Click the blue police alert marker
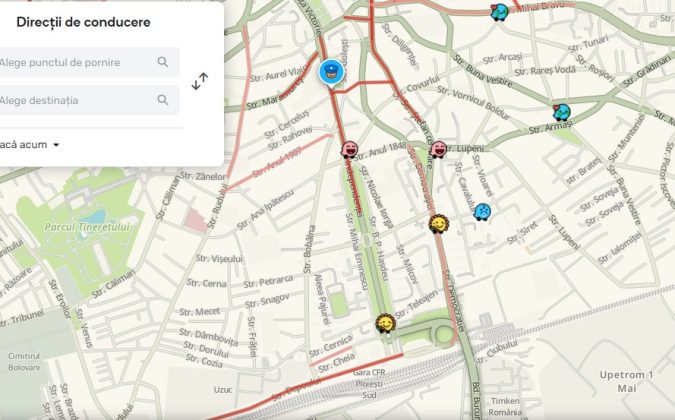The width and height of the screenshot is (675, 420). 331,72
